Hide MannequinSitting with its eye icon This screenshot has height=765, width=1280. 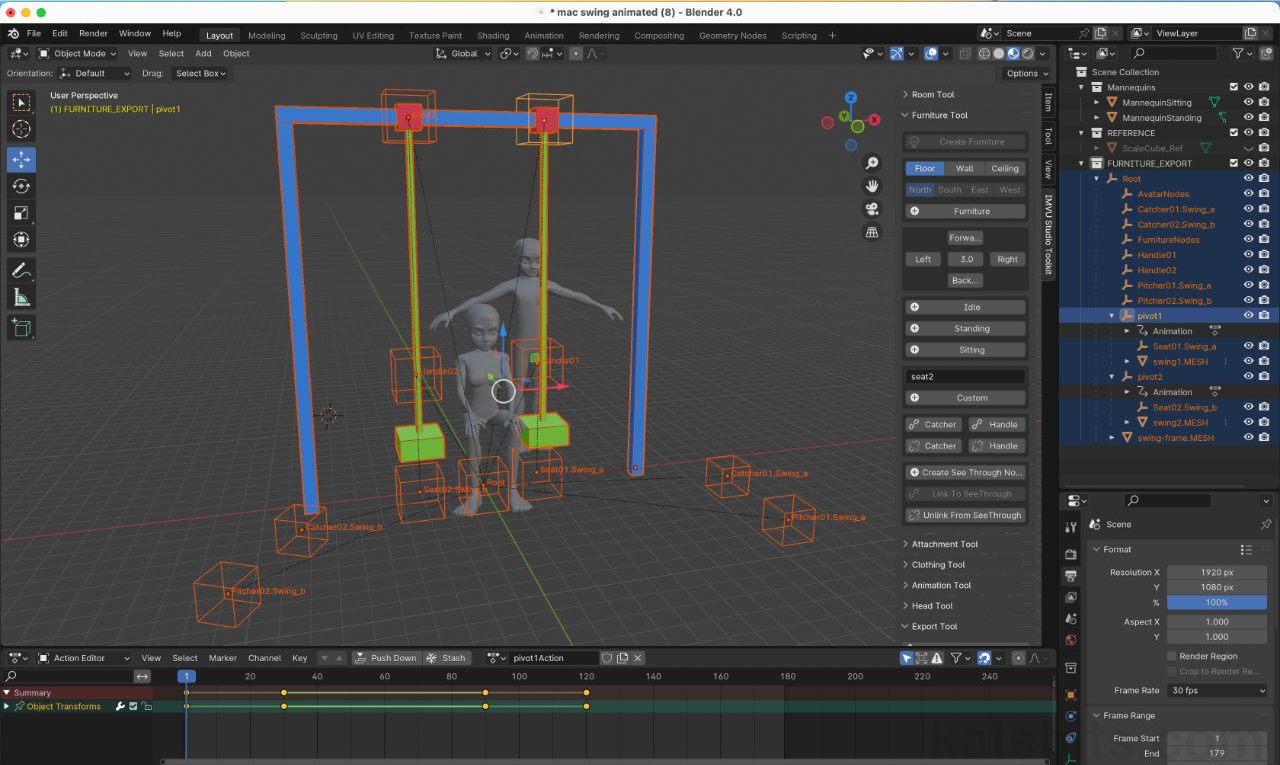[1248, 102]
